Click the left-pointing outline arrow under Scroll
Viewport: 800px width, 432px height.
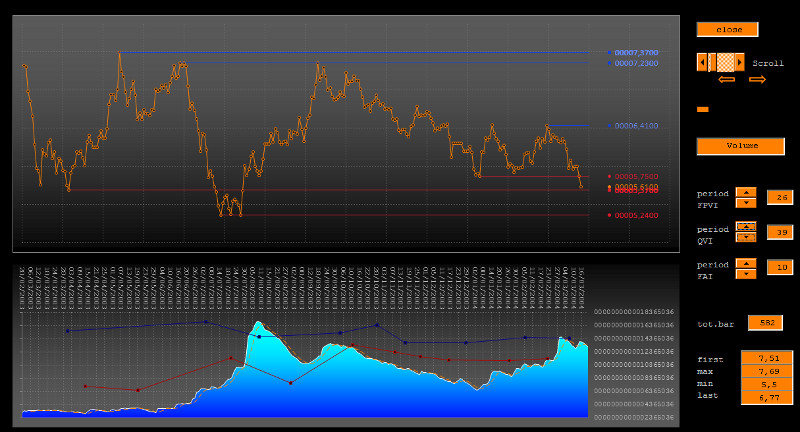pyautogui.click(x=726, y=79)
